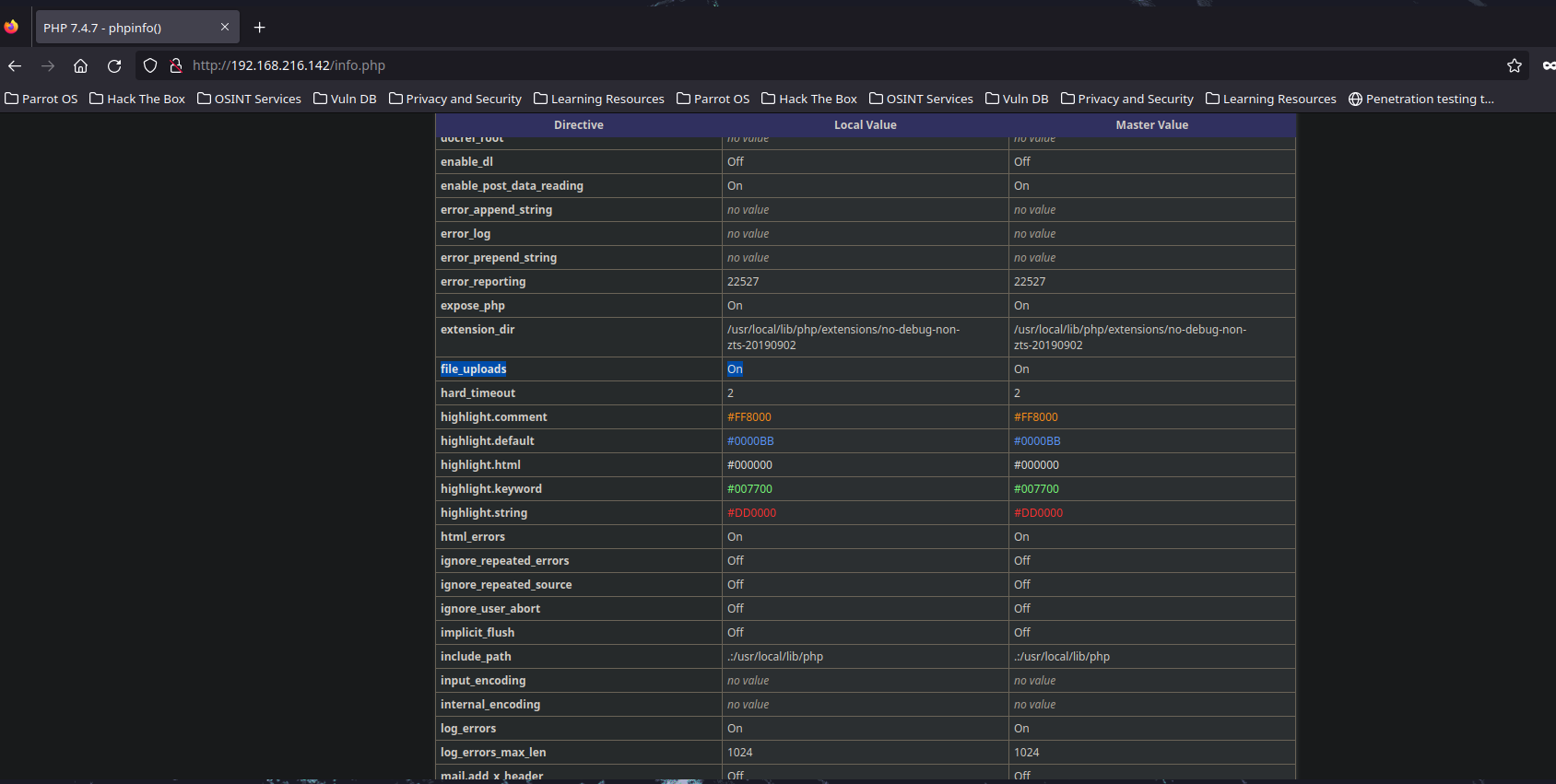The height and width of the screenshot is (784, 1556).
Task: Open first Vuln DB bookmark folder
Action: (345, 99)
